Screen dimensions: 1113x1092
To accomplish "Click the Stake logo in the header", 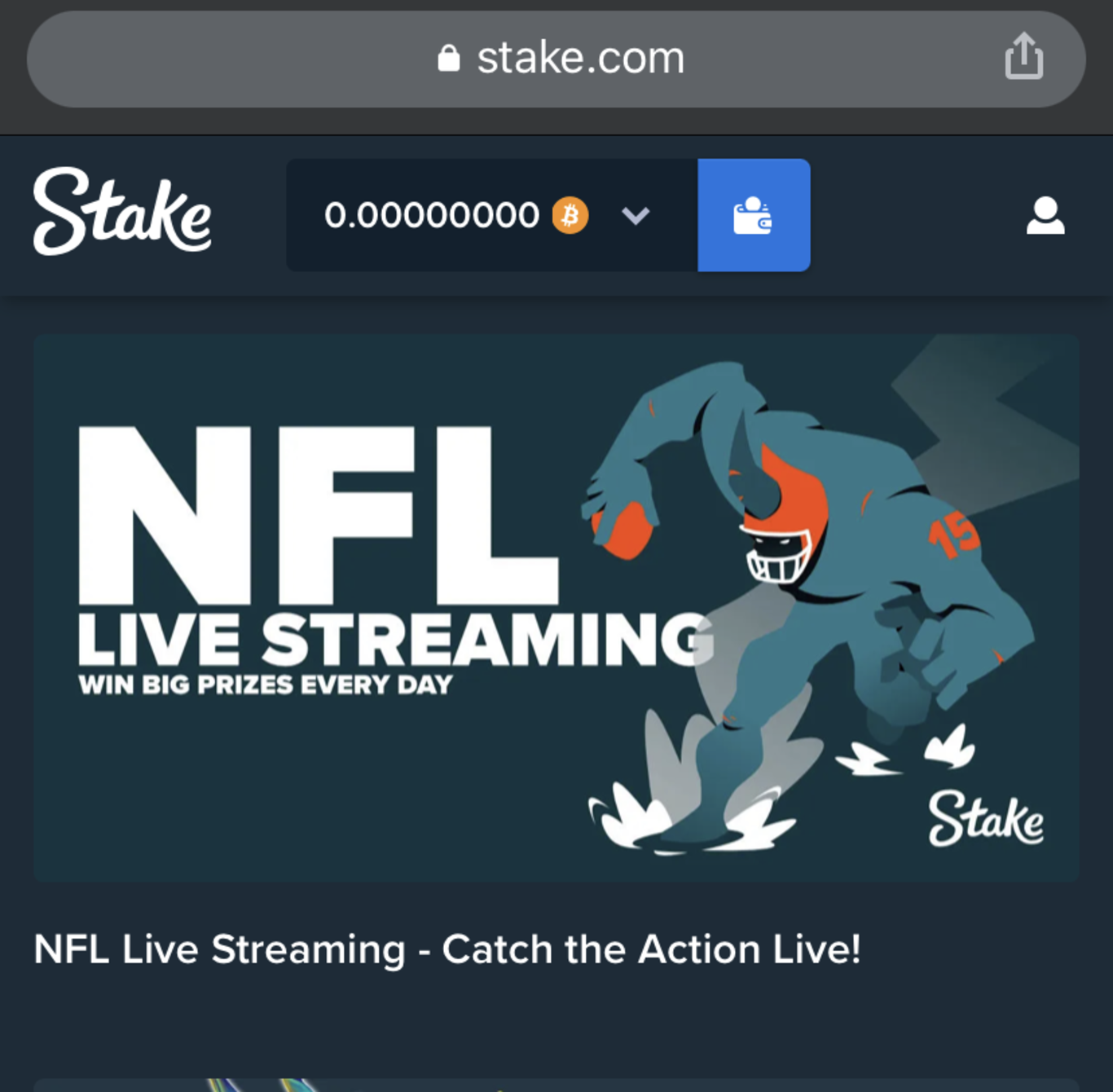I will [x=122, y=212].
